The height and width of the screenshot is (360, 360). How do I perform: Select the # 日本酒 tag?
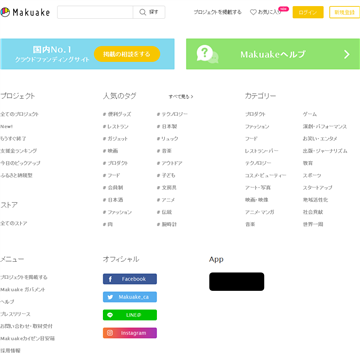[113, 200]
